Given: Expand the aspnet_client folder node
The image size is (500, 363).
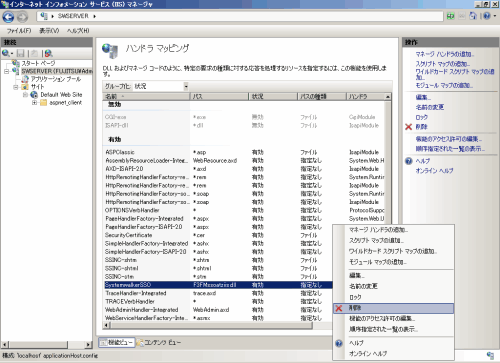Looking at the screenshot, I should 34,103.
